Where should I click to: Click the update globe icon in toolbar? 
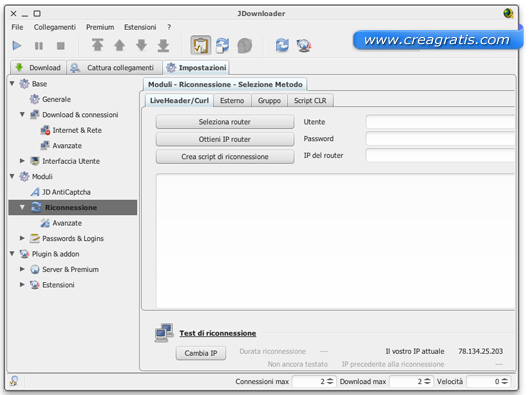tap(304, 46)
